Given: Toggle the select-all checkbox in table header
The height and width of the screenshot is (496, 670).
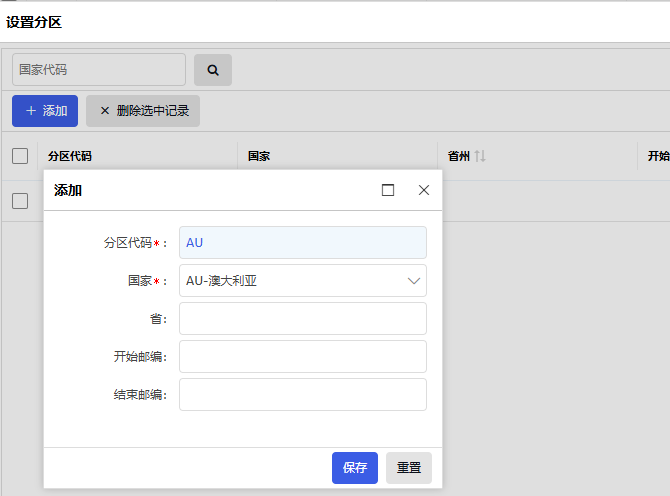Looking at the screenshot, I should pyautogui.click(x=20, y=156).
